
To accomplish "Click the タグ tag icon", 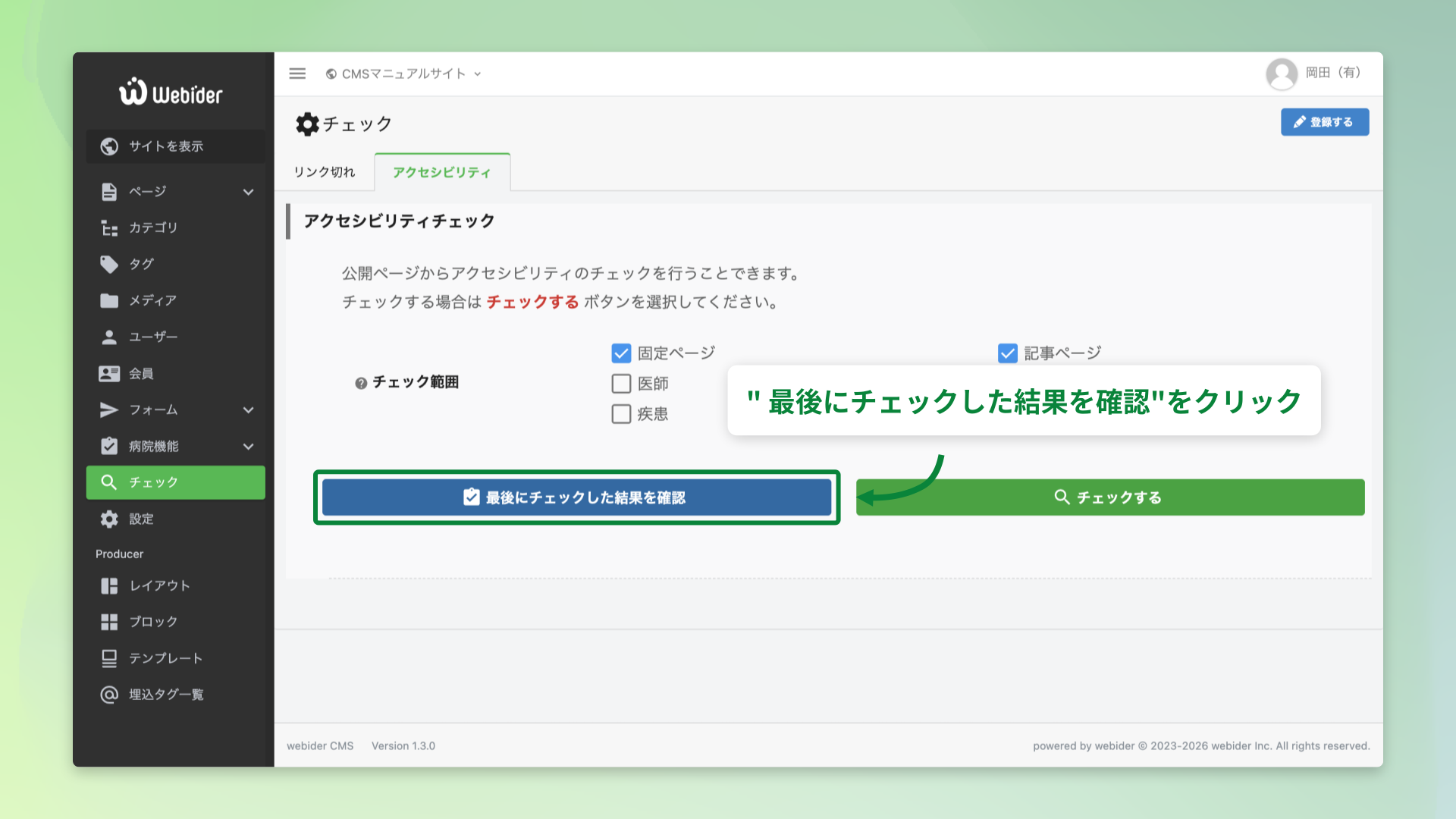I will 109,264.
